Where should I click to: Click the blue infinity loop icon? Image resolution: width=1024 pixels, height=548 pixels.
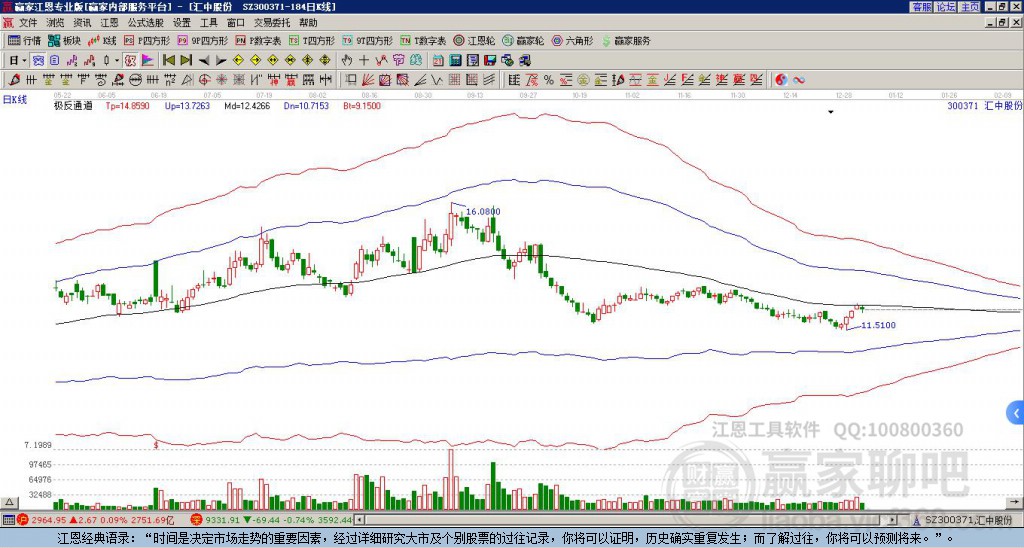point(798,80)
